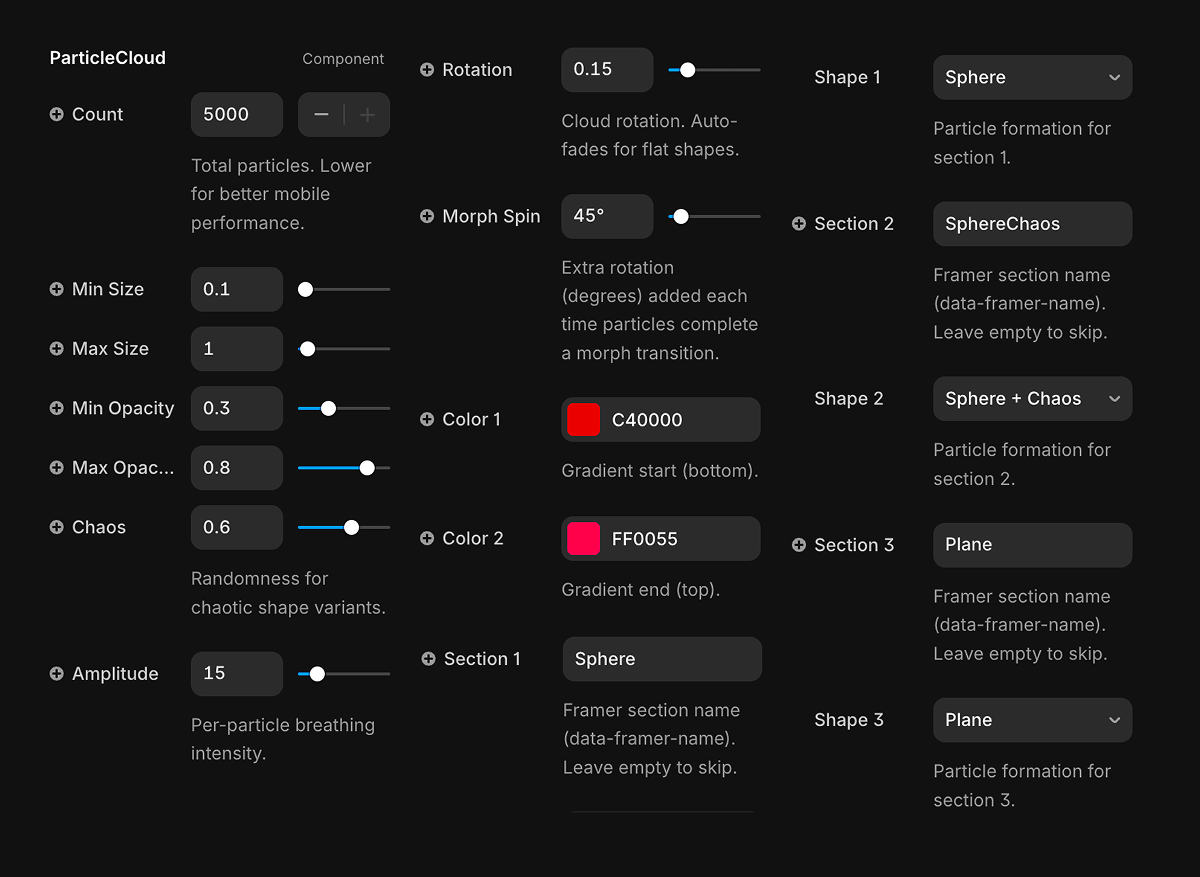Click the Component label in the header

pyautogui.click(x=343, y=59)
